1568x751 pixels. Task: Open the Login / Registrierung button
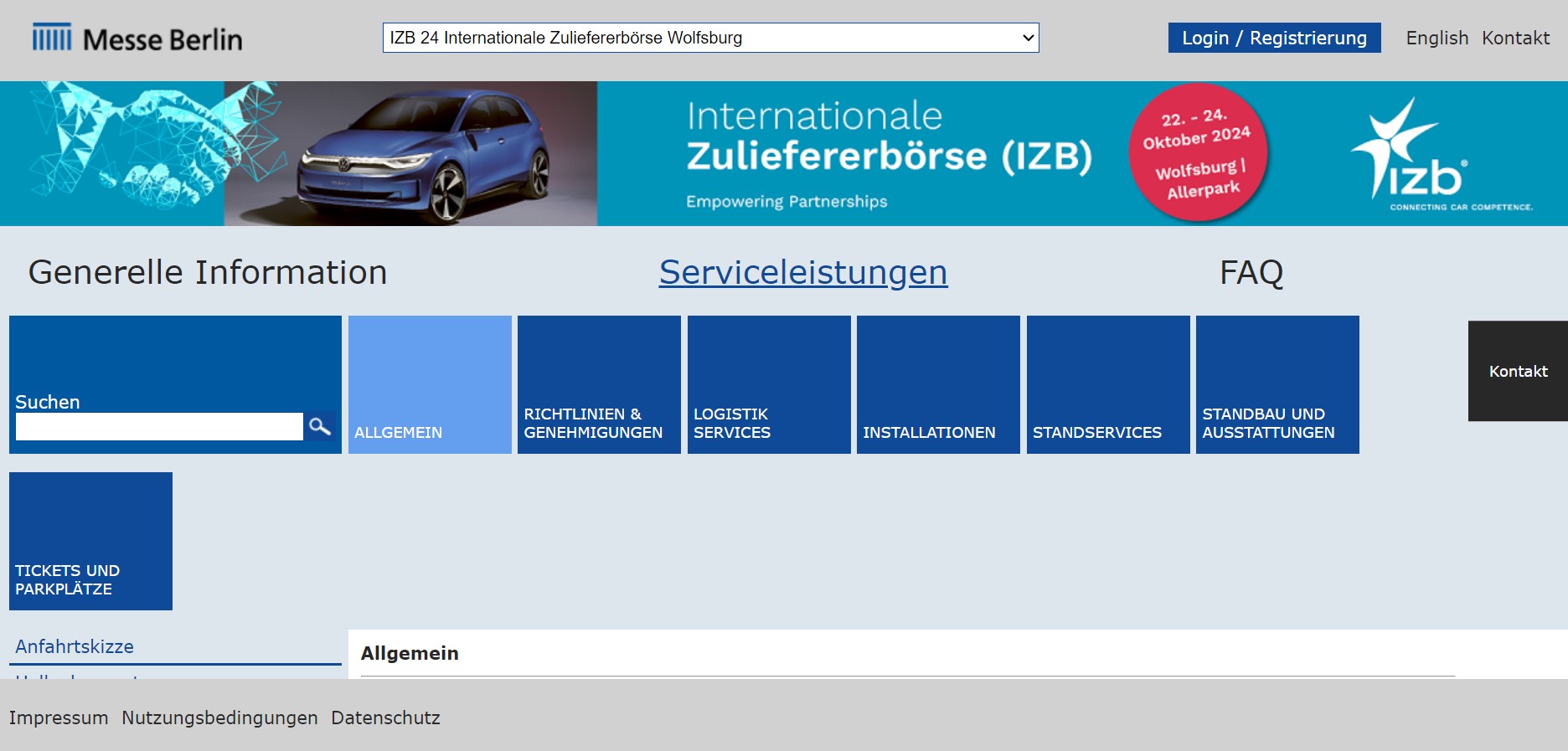click(1273, 38)
